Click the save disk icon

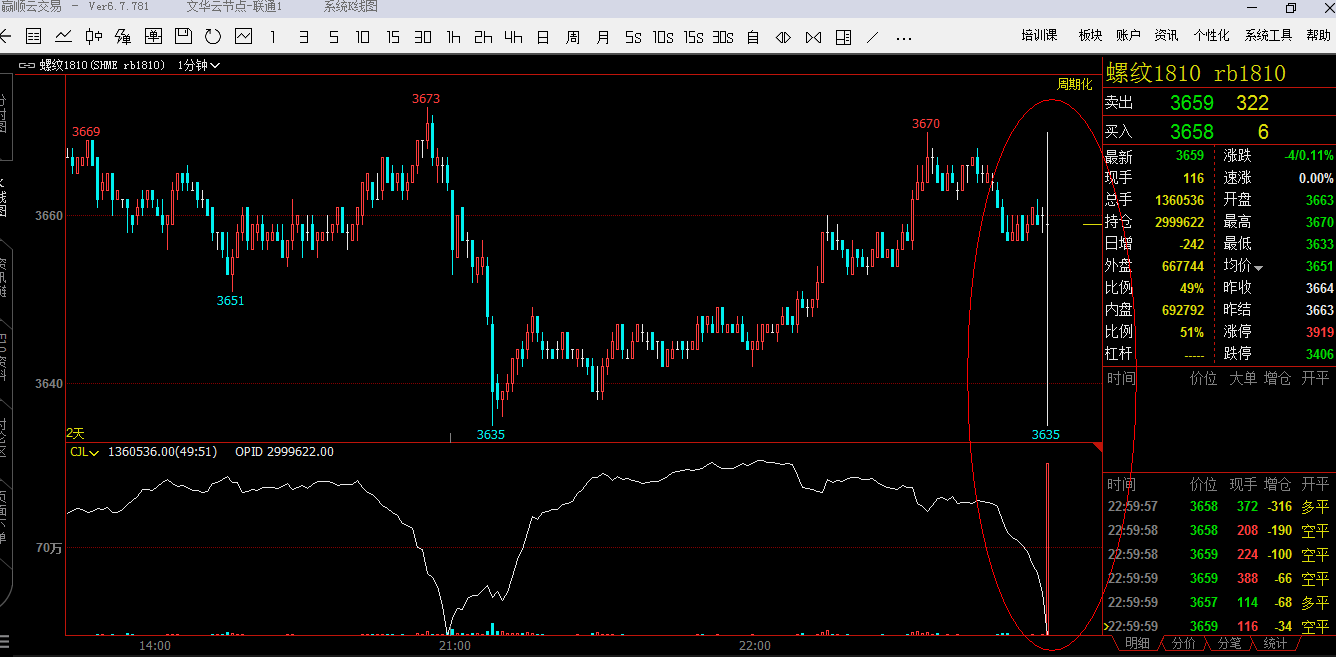tap(183, 37)
